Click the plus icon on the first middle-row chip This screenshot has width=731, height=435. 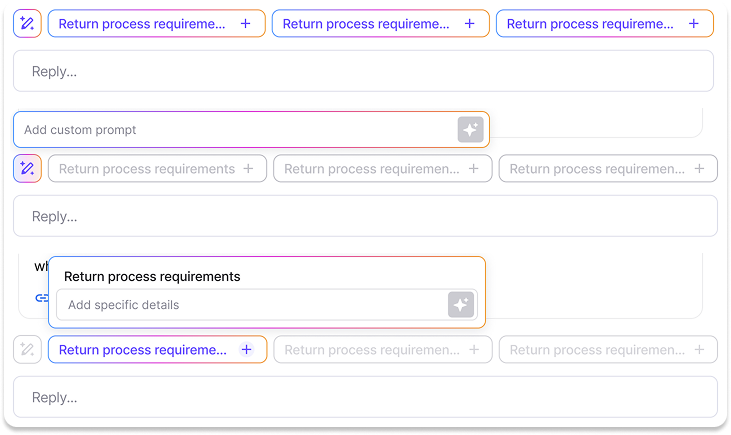pos(248,169)
